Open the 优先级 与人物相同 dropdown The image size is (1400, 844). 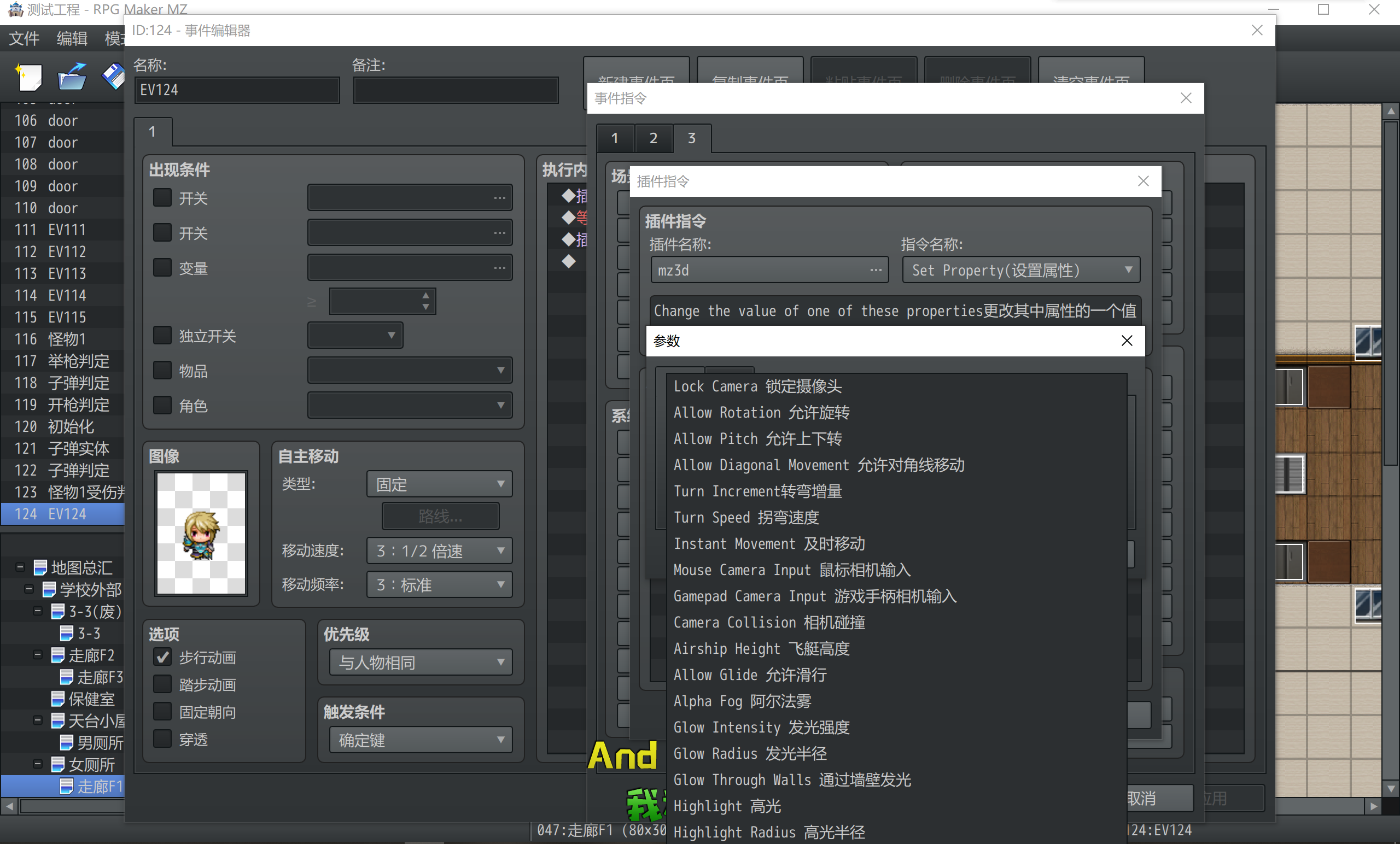pos(421,663)
